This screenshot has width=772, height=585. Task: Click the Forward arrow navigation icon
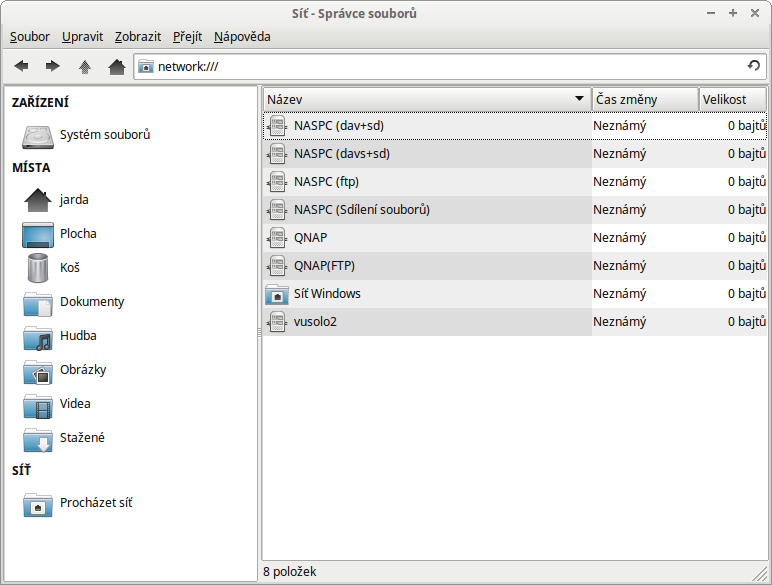click(52, 67)
